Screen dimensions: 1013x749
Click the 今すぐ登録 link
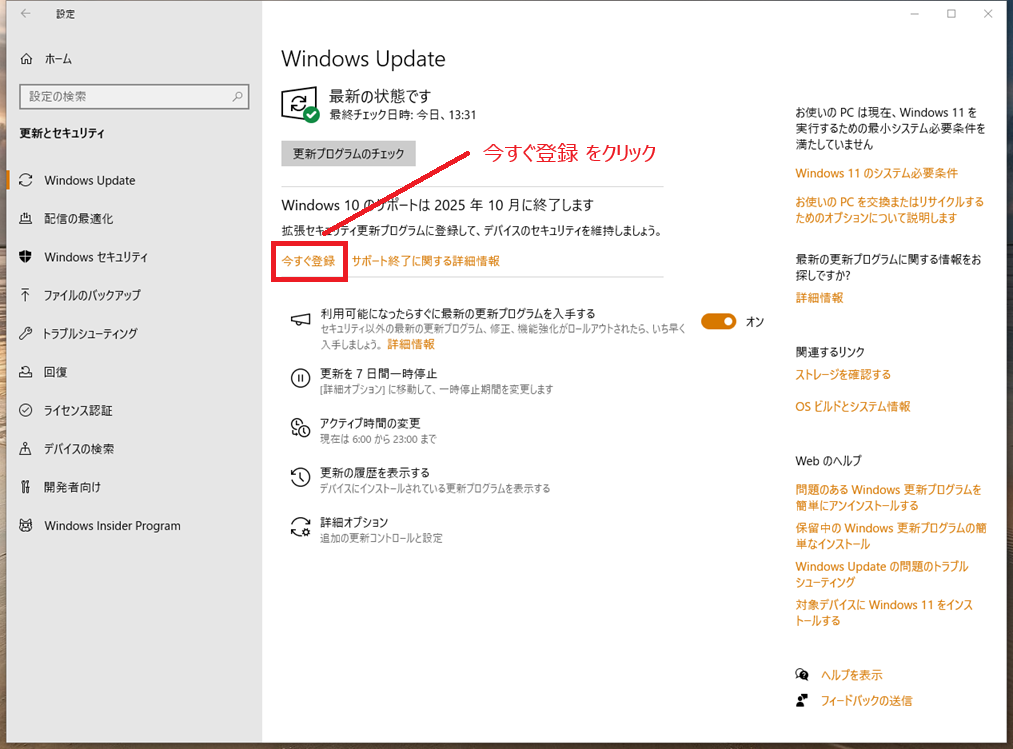tap(308, 261)
